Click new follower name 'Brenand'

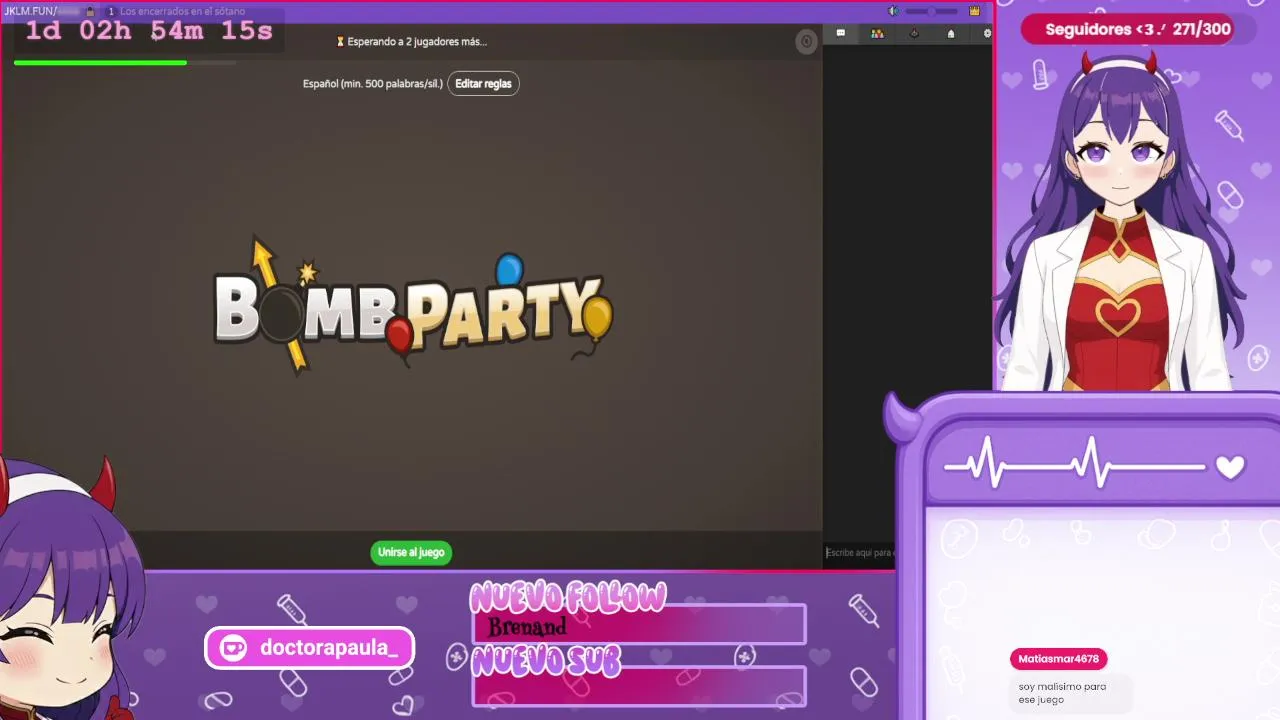pos(527,627)
